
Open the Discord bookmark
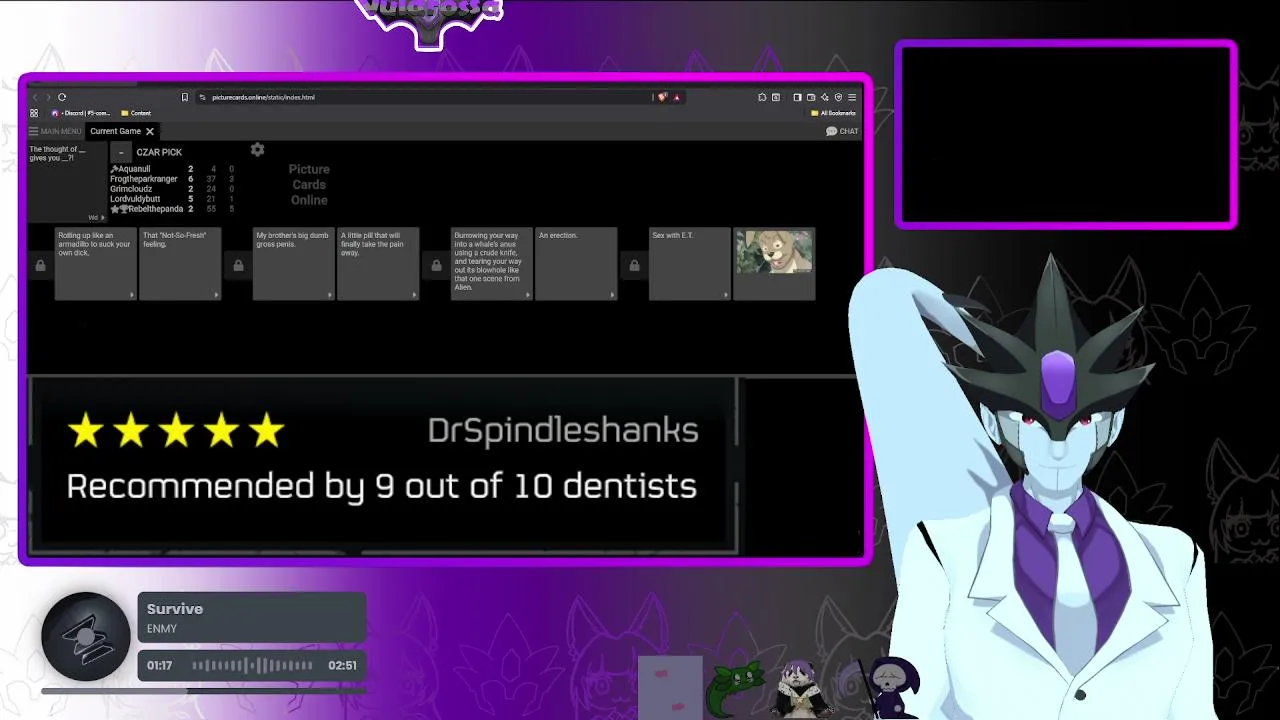click(x=80, y=113)
